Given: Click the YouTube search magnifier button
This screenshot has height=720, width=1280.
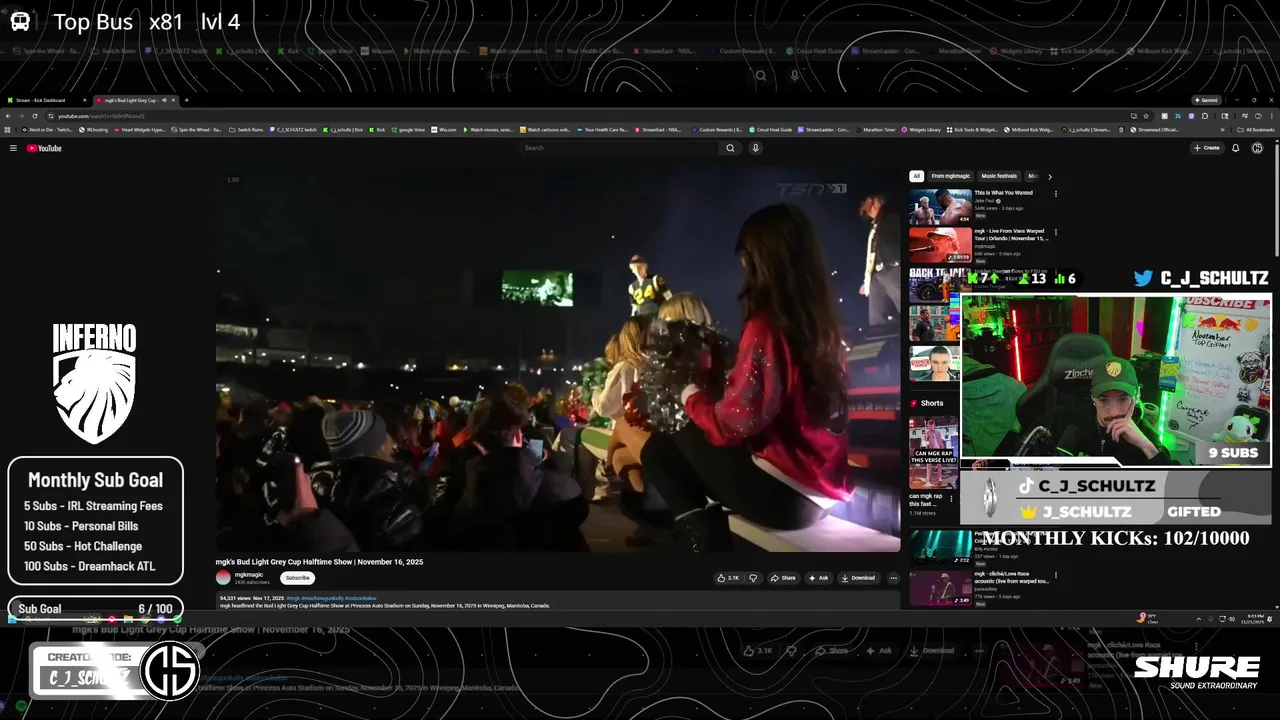Looking at the screenshot, I should (730, 148).
